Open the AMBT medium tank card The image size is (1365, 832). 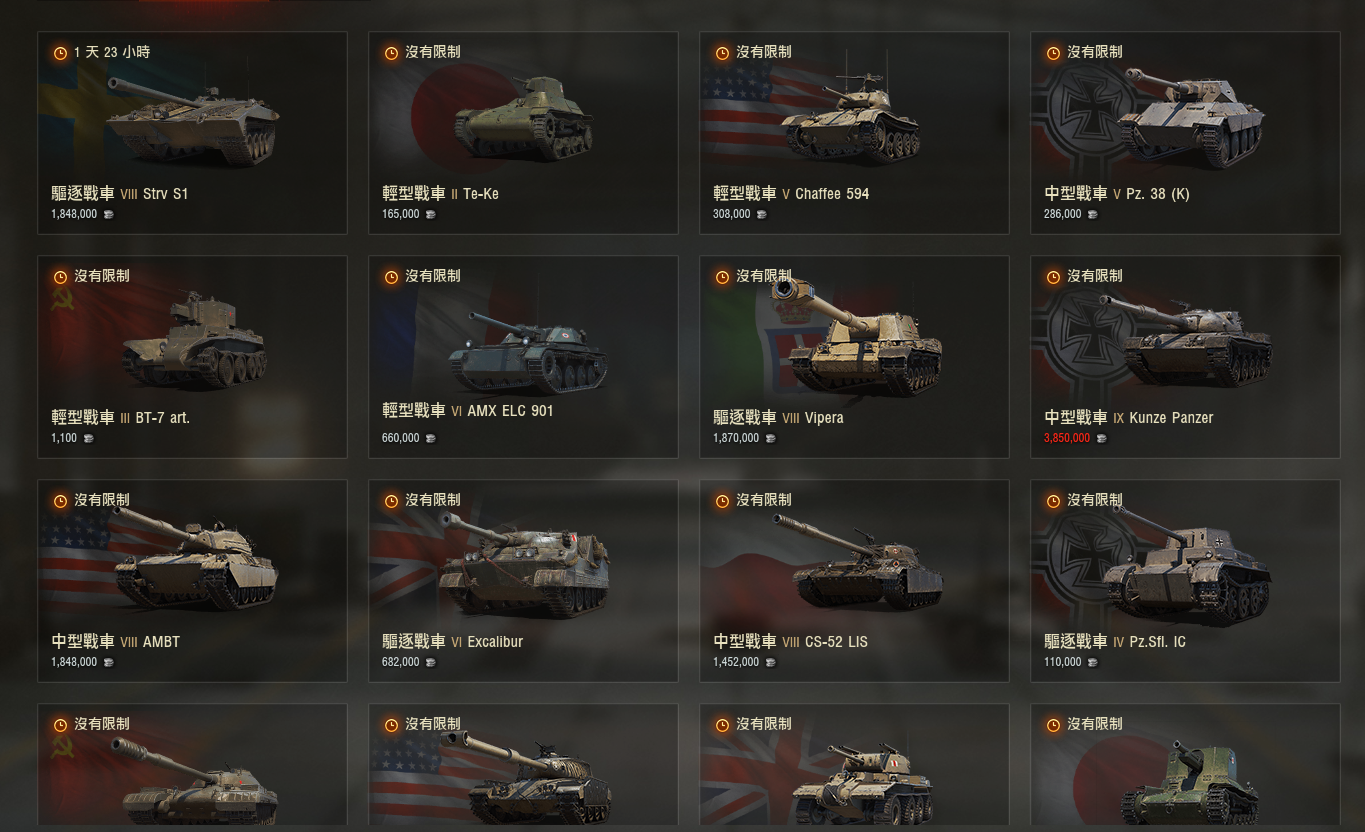tap(192, 581)
